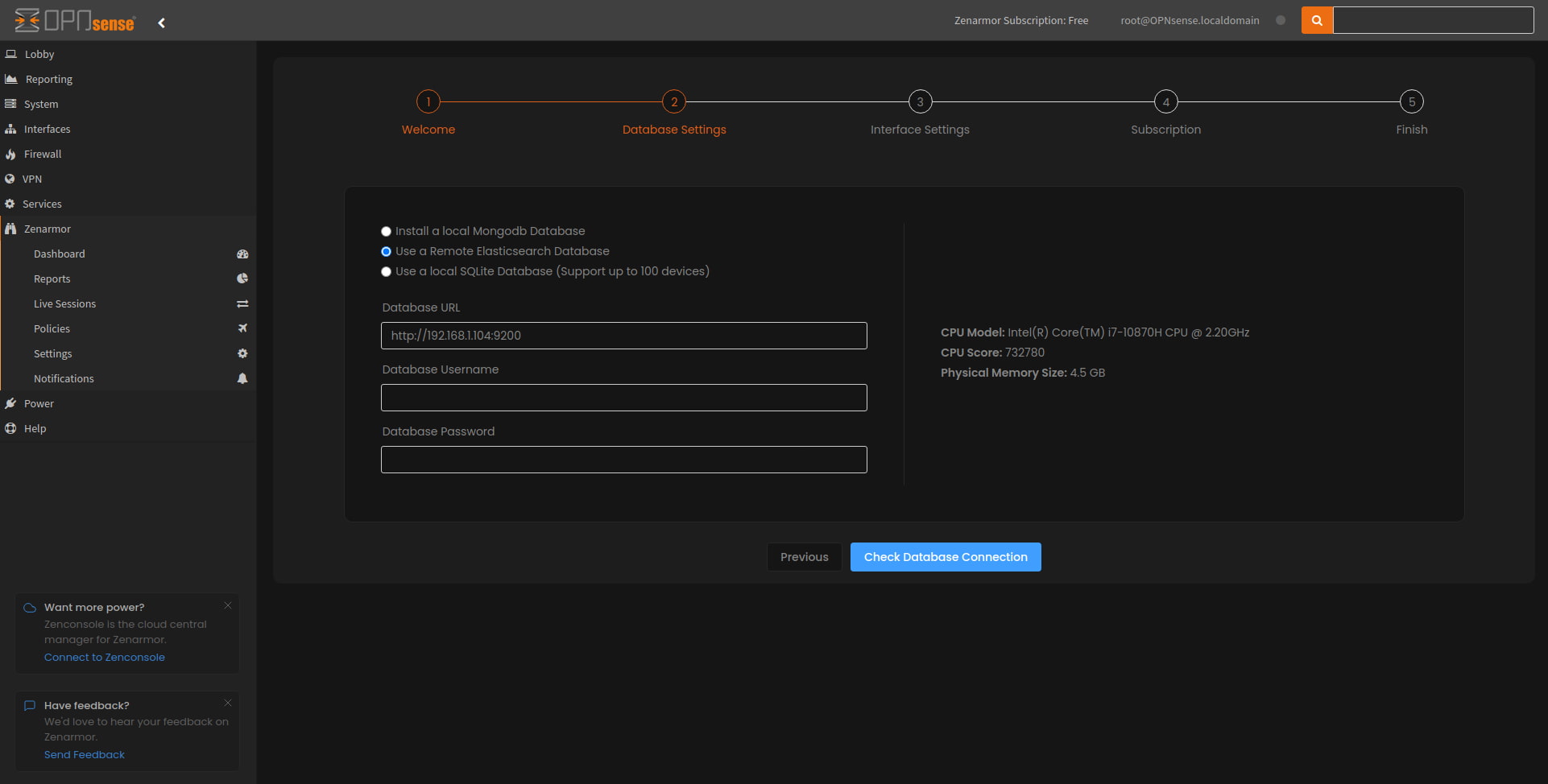Focus the Database URL field
The width and height of the screenshot is (1548, 784).
pos(624,336)
